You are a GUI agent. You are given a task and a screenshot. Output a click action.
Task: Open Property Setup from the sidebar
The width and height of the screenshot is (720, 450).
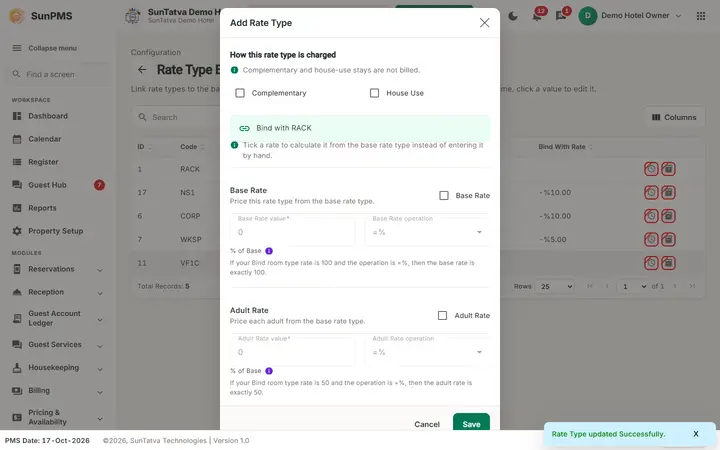coord(56,231)
